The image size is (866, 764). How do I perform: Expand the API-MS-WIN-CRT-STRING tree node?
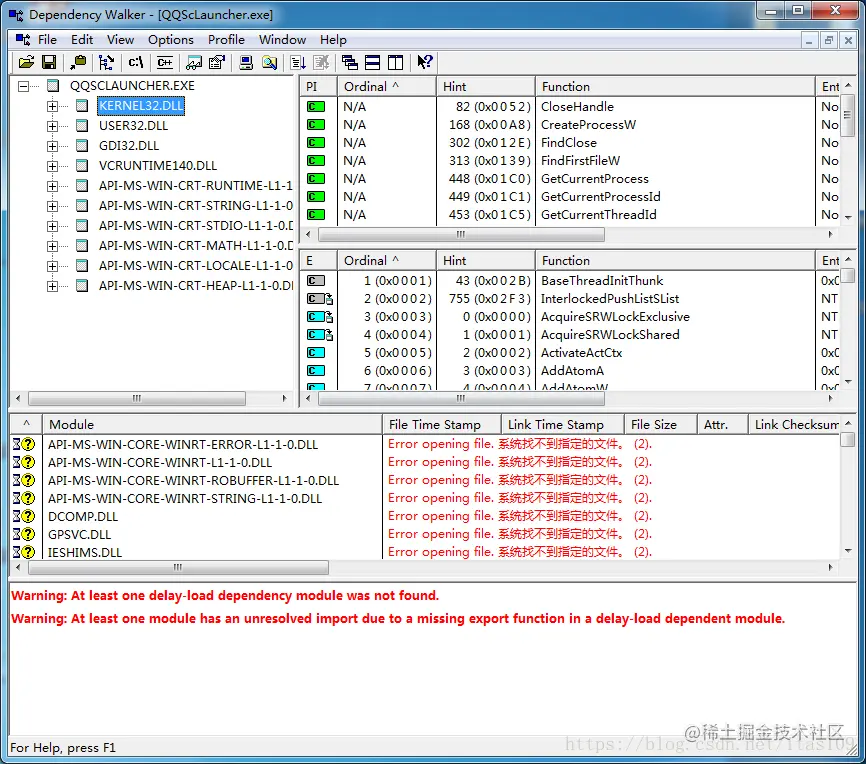pyautogui.click(x=52, y=206)
